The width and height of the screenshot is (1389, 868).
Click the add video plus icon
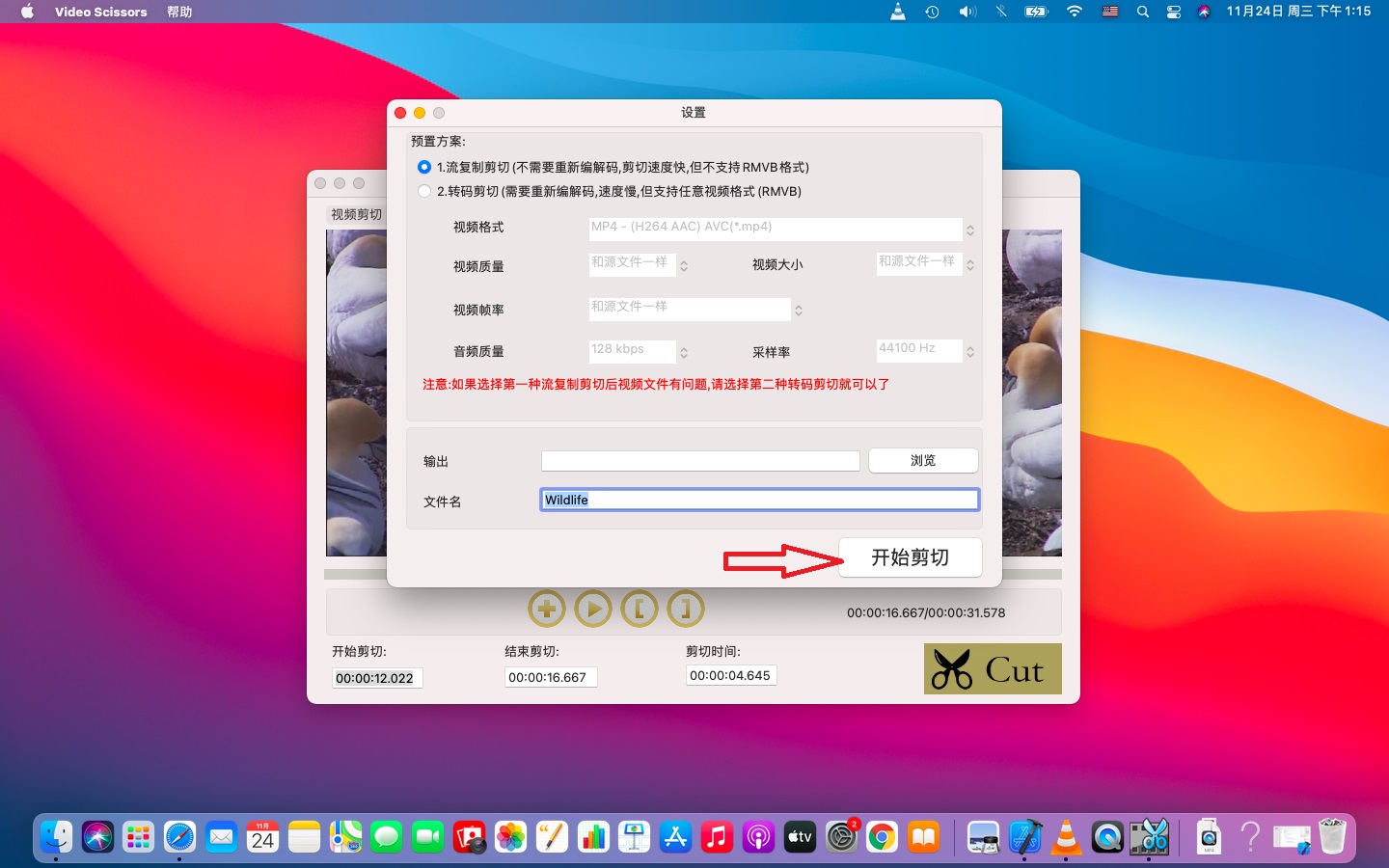pos(547,609)
